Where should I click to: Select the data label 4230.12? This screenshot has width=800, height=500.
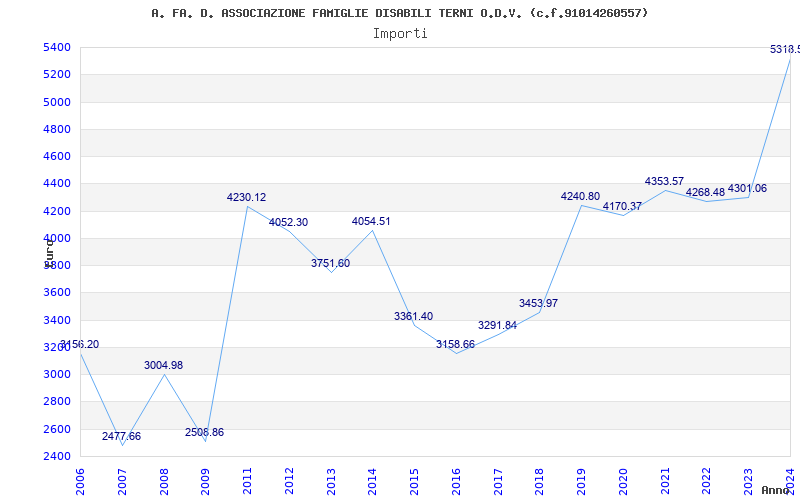(x=246, y=197)
